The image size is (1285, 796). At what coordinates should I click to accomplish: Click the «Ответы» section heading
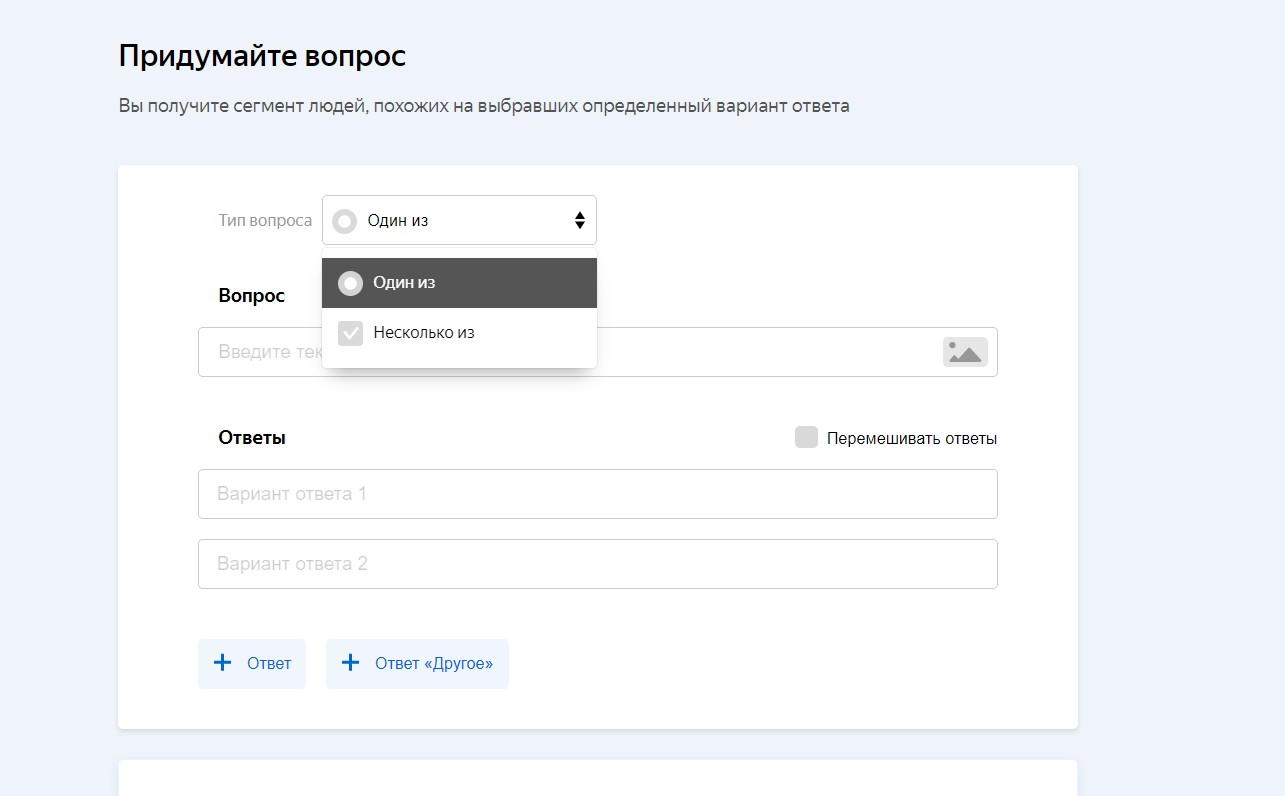[x=252, y=438]
